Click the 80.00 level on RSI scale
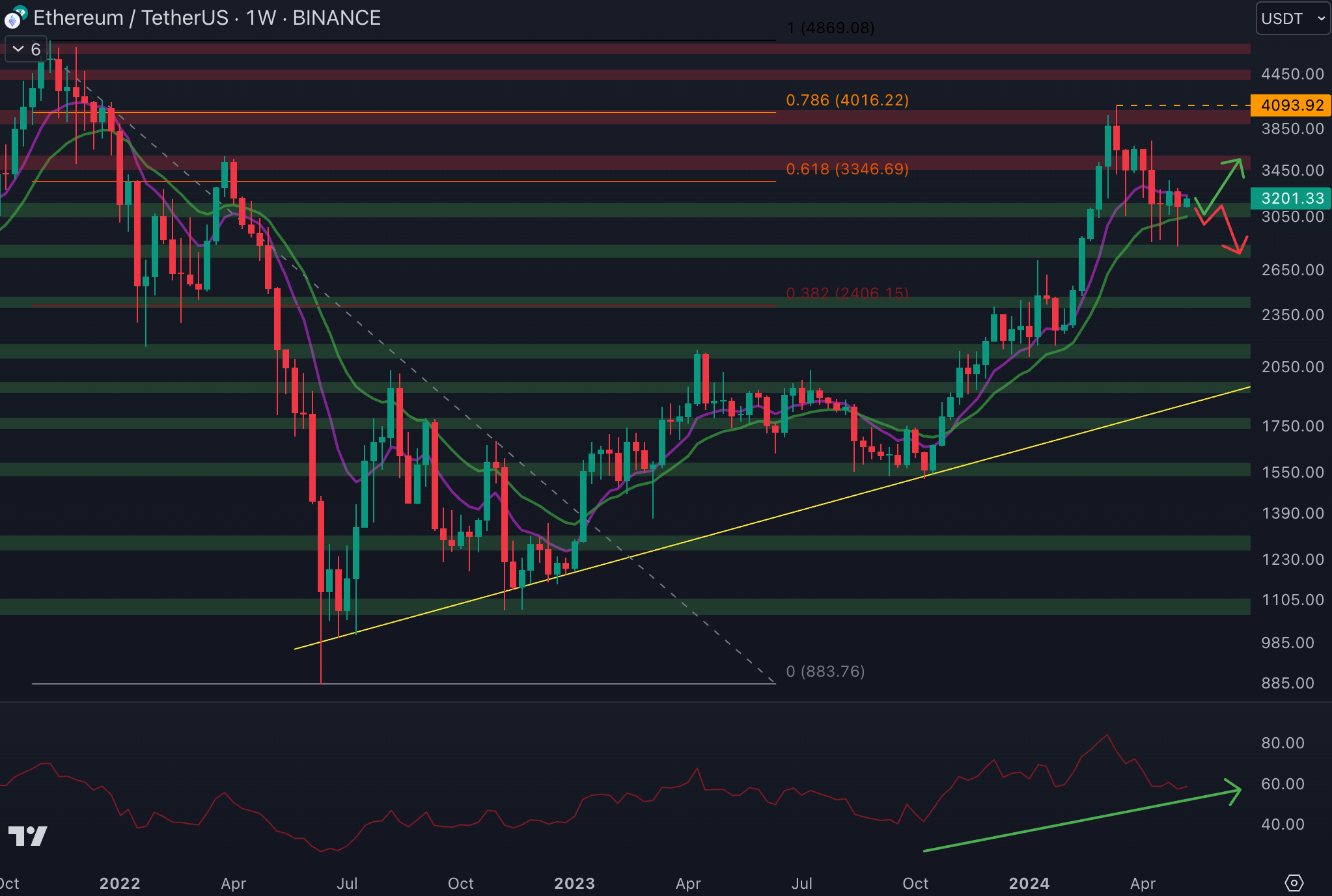The height and width of the screenshot is (896, 1332). click(x=1282, y=743)
